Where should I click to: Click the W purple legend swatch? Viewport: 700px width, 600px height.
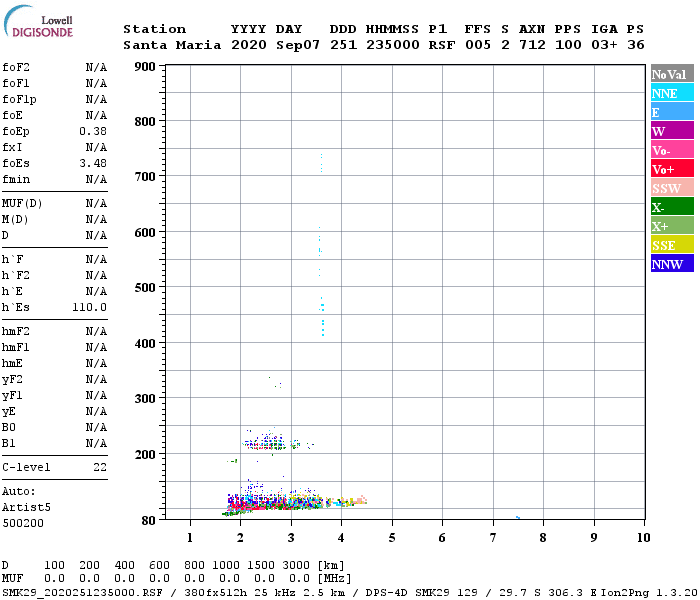pos(672,131)
